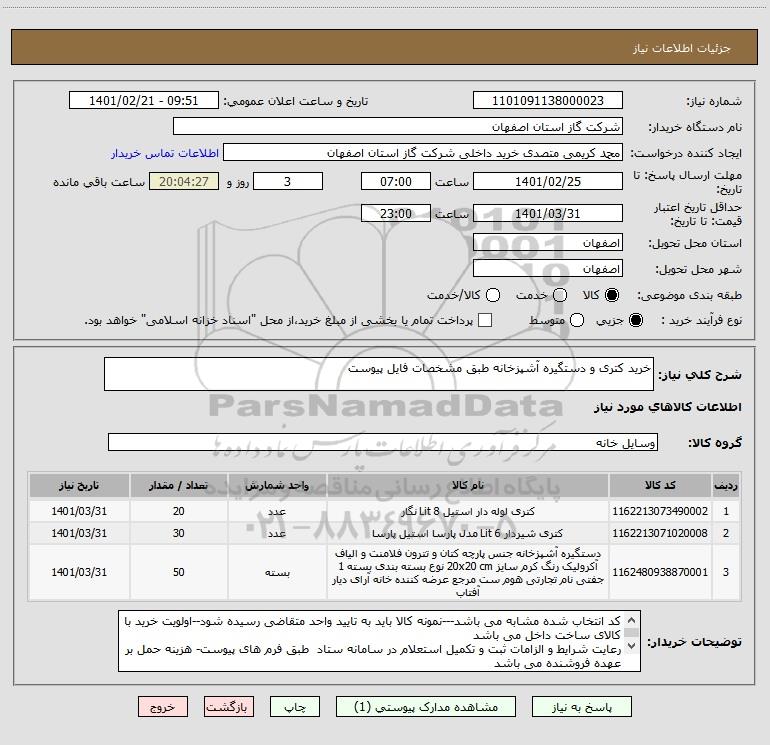This screenshot has height=745, width=770.
Task: Select the کالا radio button
Action: pyautogui.click(x=612, y=295)
